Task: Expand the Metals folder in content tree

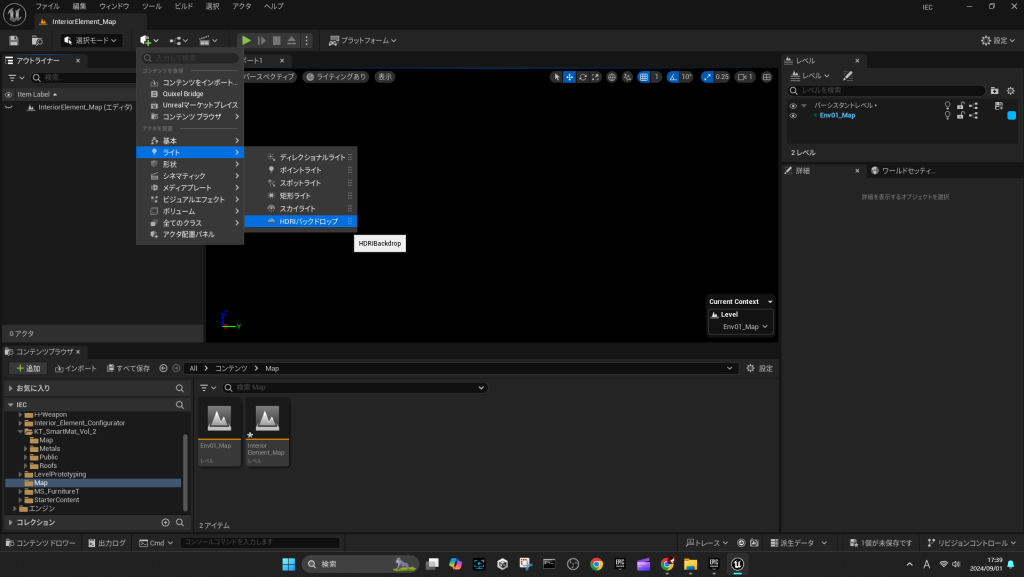Action: (27, 449)
